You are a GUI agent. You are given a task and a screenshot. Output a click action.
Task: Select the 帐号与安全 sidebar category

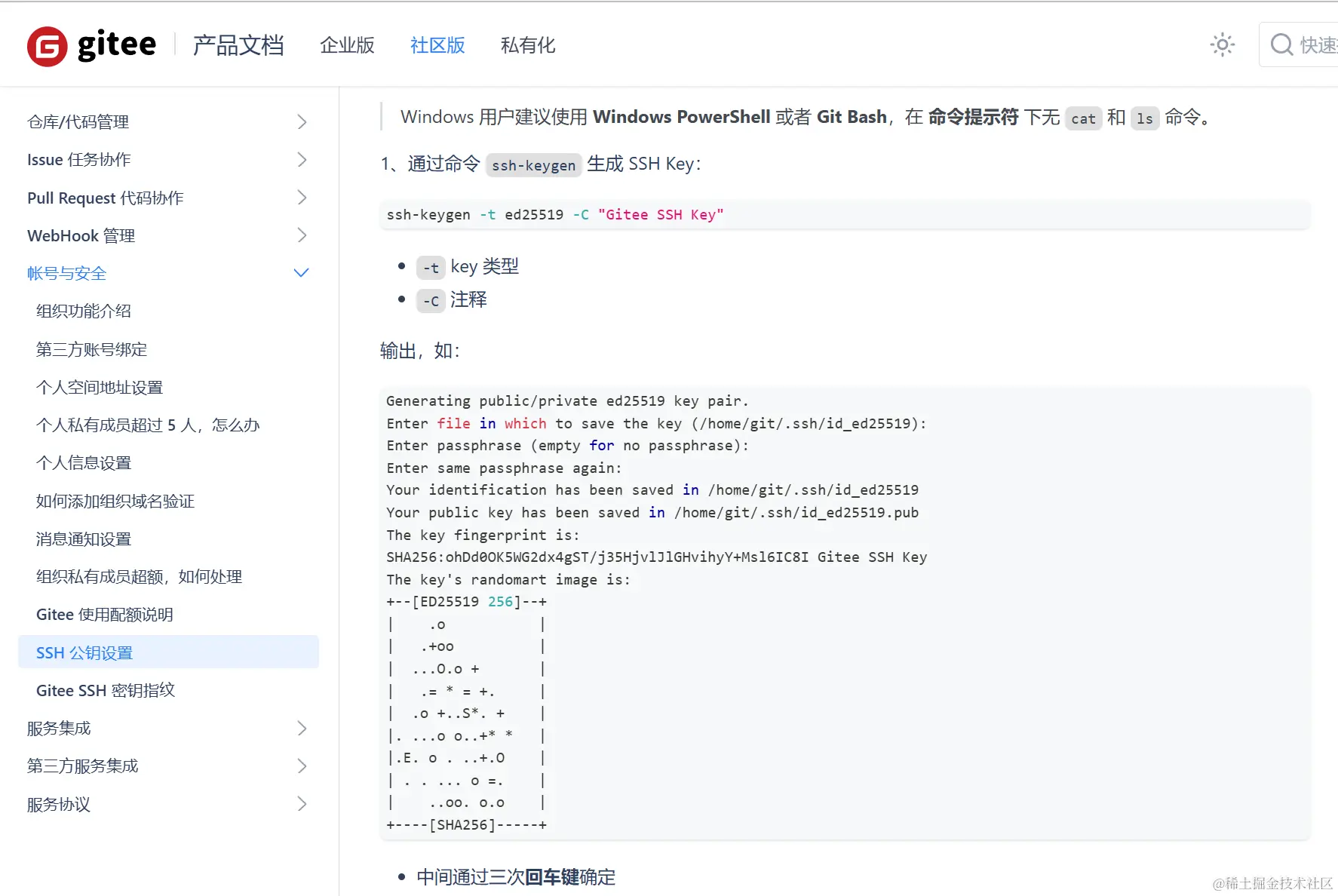tap(66, 274)
